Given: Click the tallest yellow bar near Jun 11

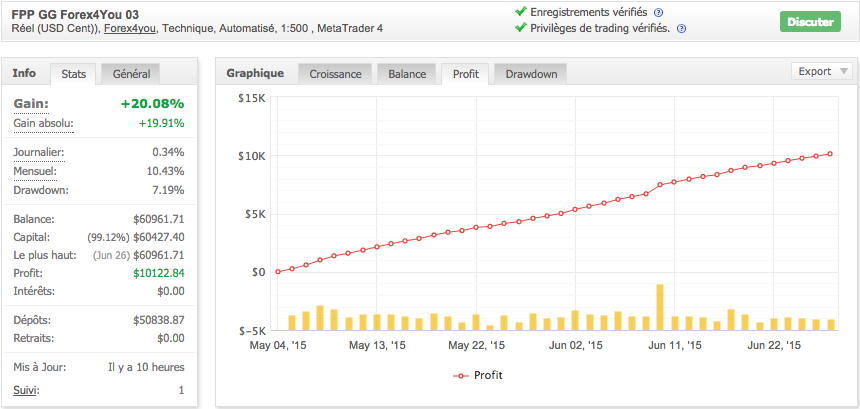Looking at the screenshot, I should 660,307.
